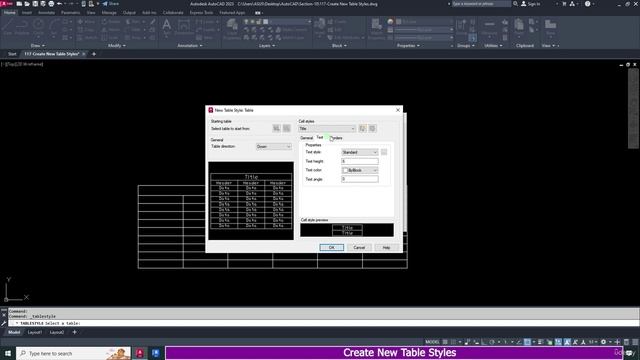This screenshot has width=640, height=360.
Task: Click the AutoCAD icon in Windows taskbar
Action: click(x=140, y=353)
